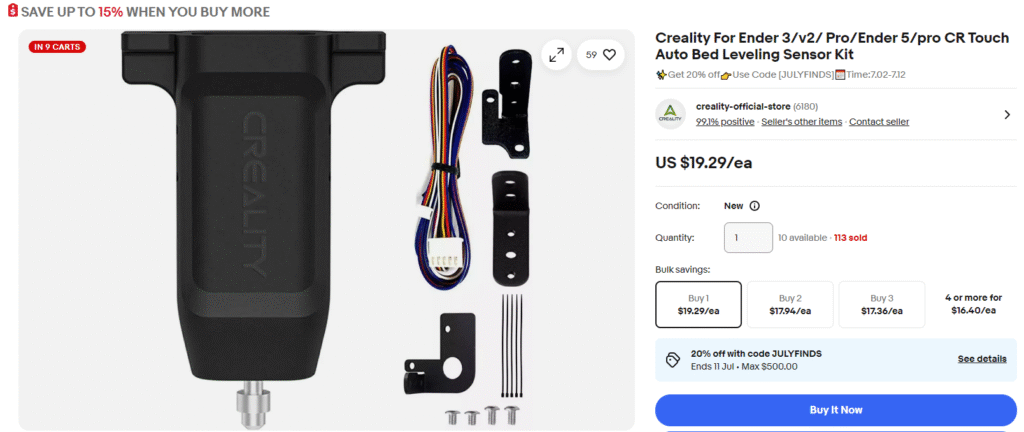
Task: Select the Buy 1 bulk option
Action: [x=698, y=304]
